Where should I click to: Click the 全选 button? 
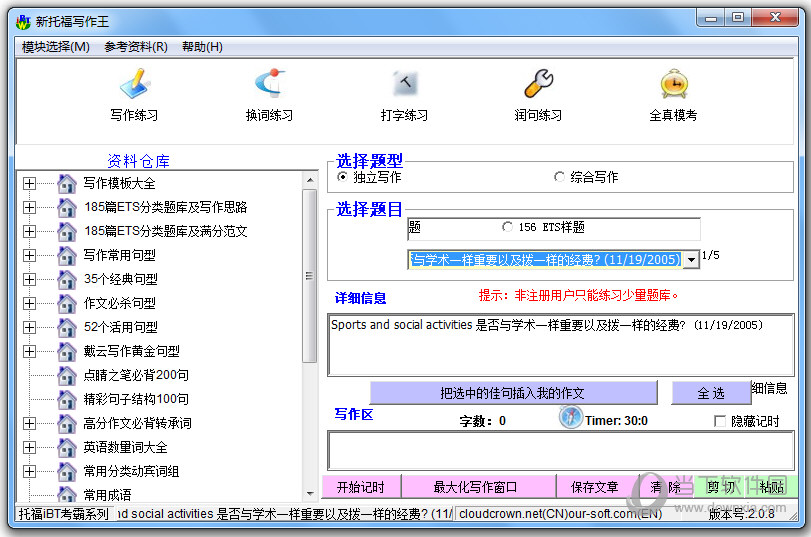[x=711, y=393]
